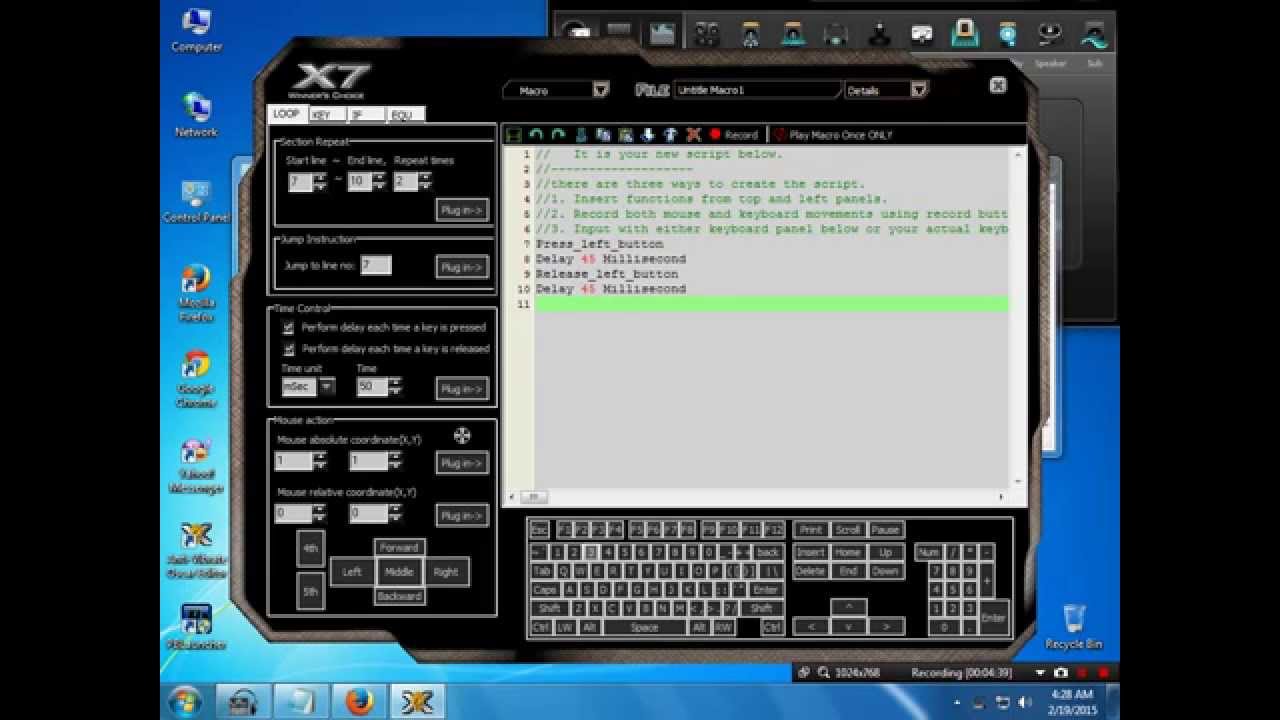Viewport: 1280px width, 720px height.
Task: Click script editor horizontal scrollbar thumb
Action: [533, 497]
